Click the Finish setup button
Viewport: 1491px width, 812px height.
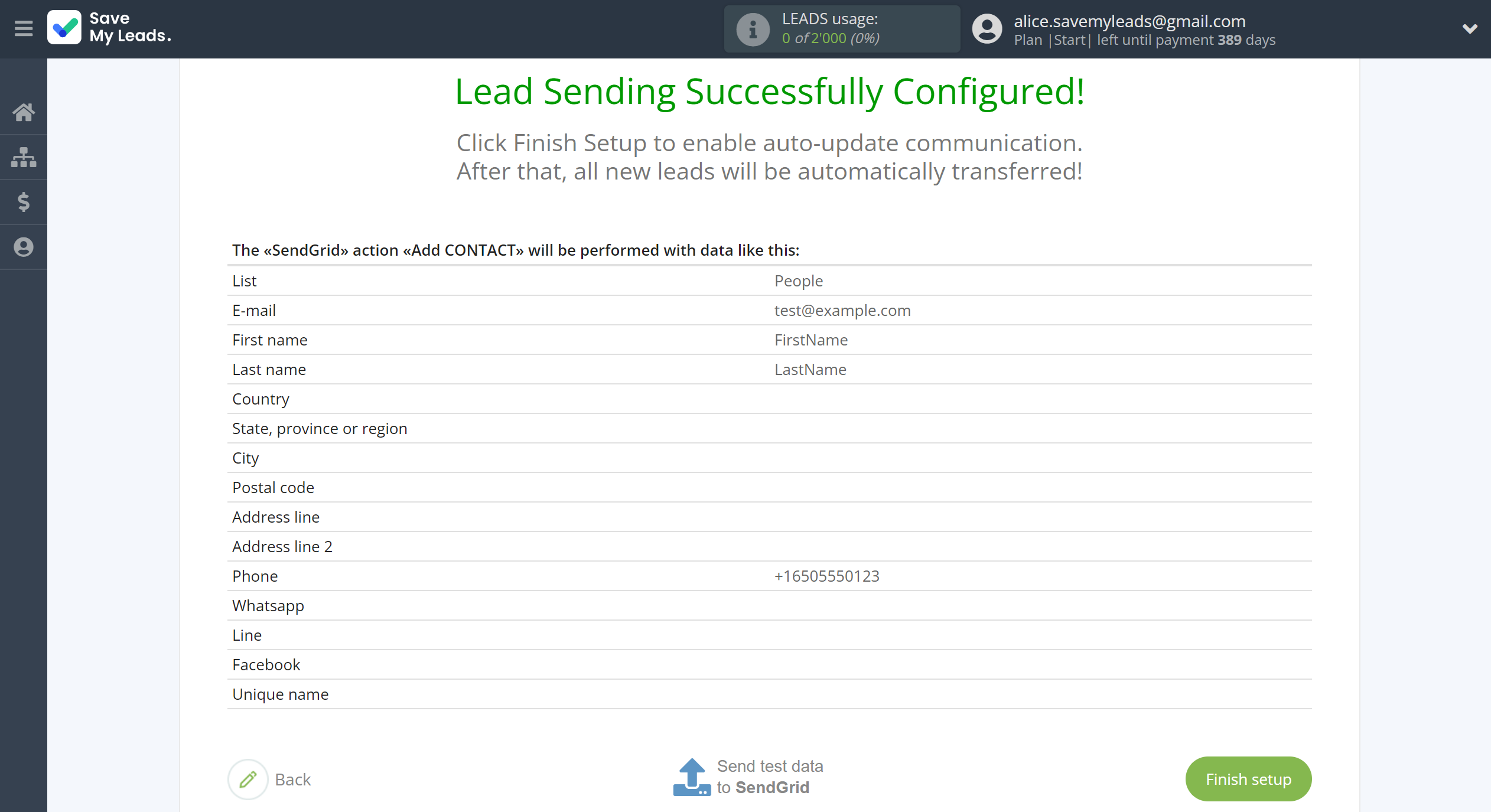coord(1248,779)
